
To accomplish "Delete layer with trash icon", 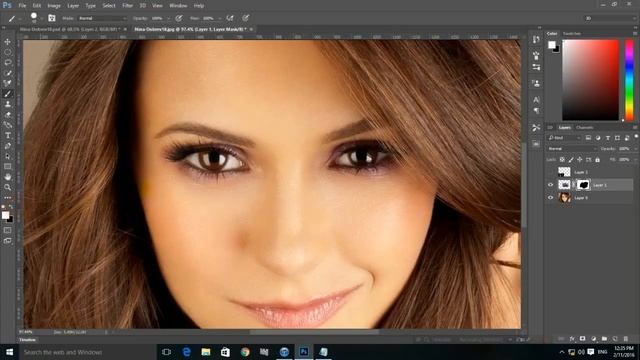I will point(626,339).
